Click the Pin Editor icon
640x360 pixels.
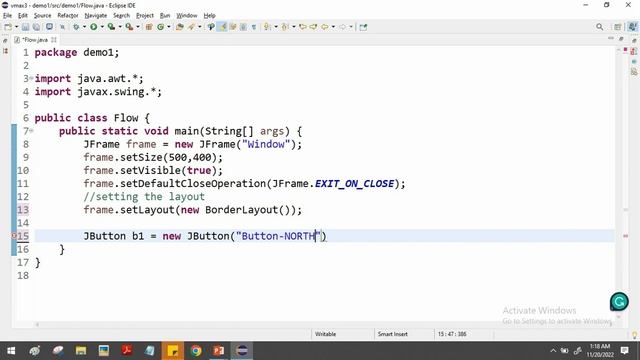pos(363,27)
